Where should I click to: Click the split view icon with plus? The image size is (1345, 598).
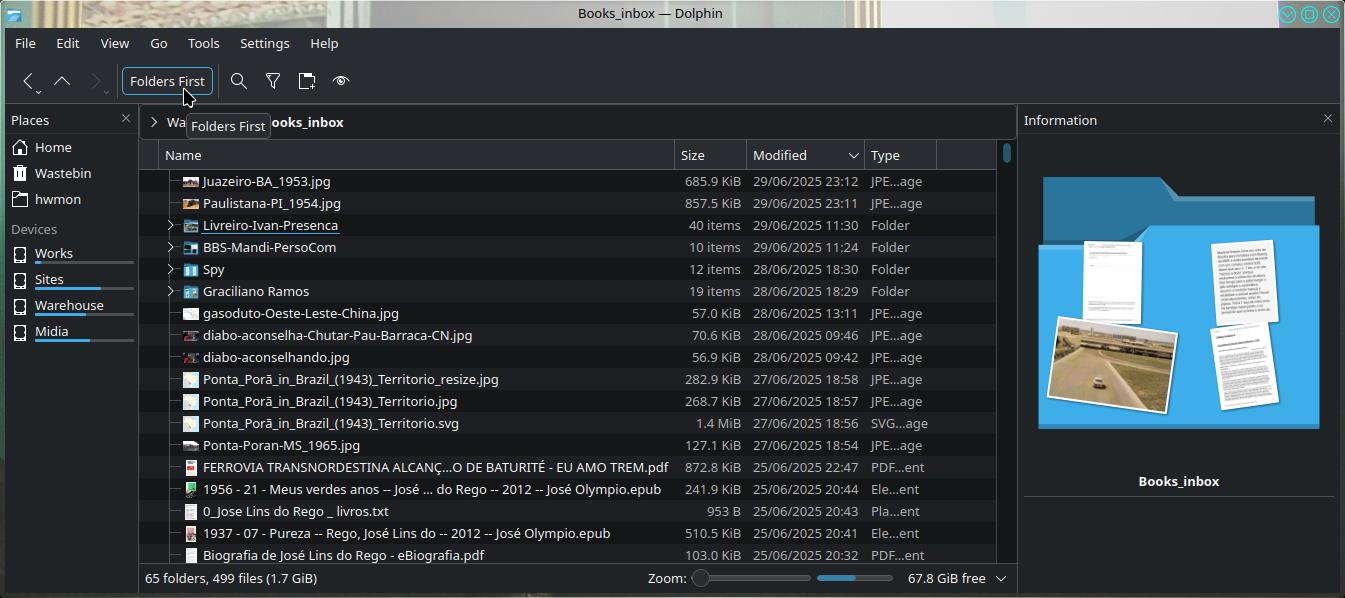coord(307,81)
